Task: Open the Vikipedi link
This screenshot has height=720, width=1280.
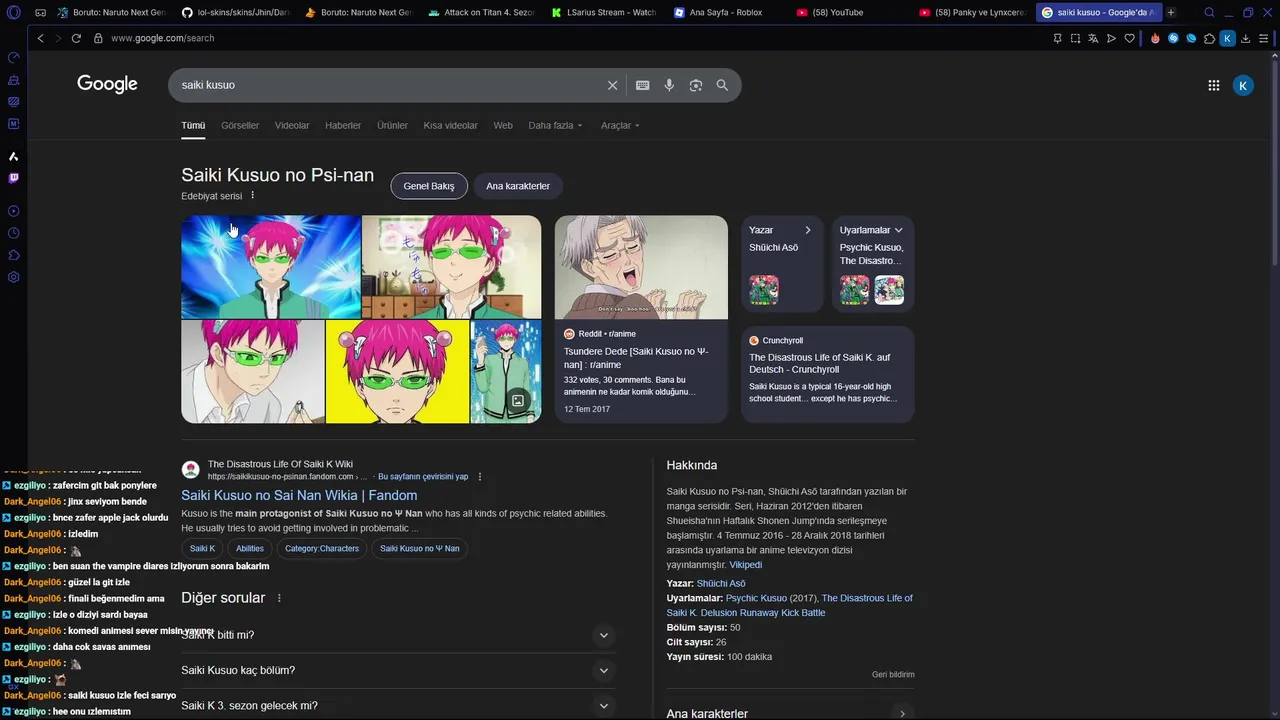Action: click(x=745, y=565)
